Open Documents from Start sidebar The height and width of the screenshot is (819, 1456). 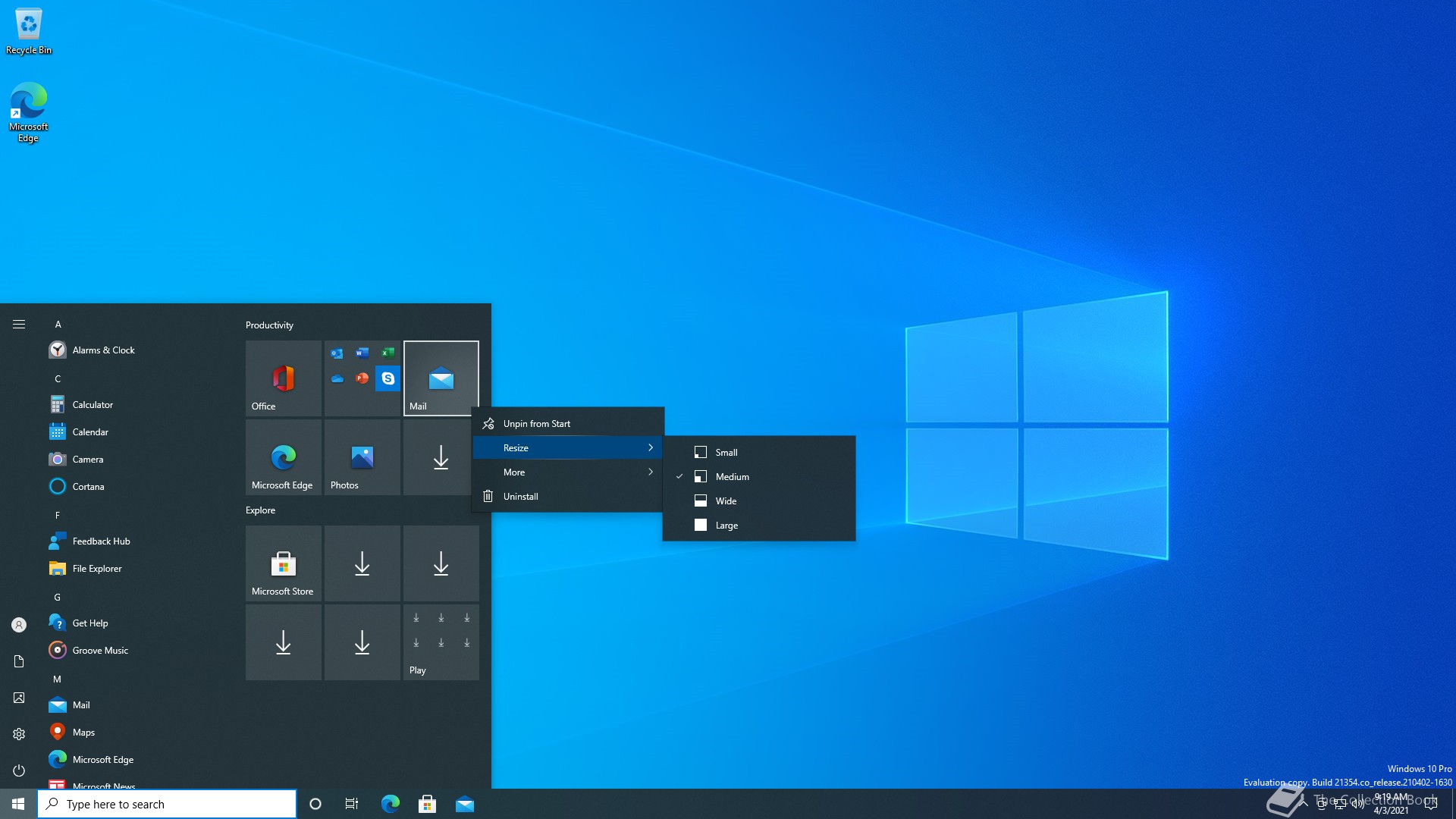point(19,661)
